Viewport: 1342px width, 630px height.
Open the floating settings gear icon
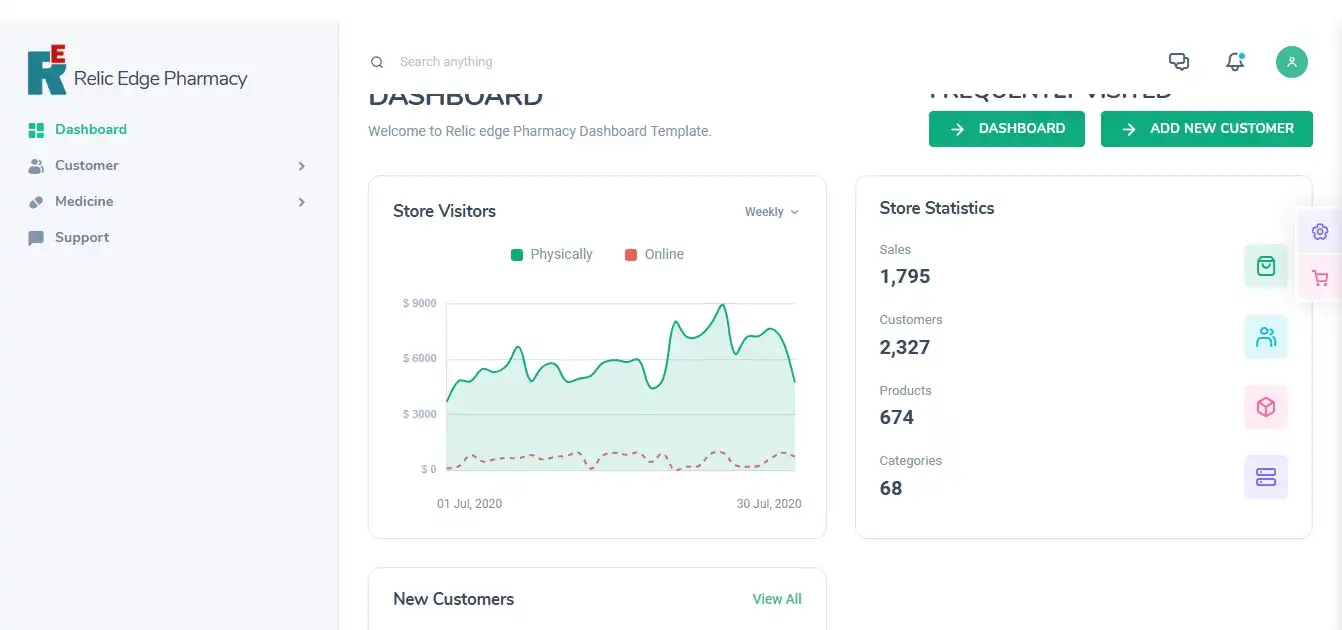(1320, 232)
